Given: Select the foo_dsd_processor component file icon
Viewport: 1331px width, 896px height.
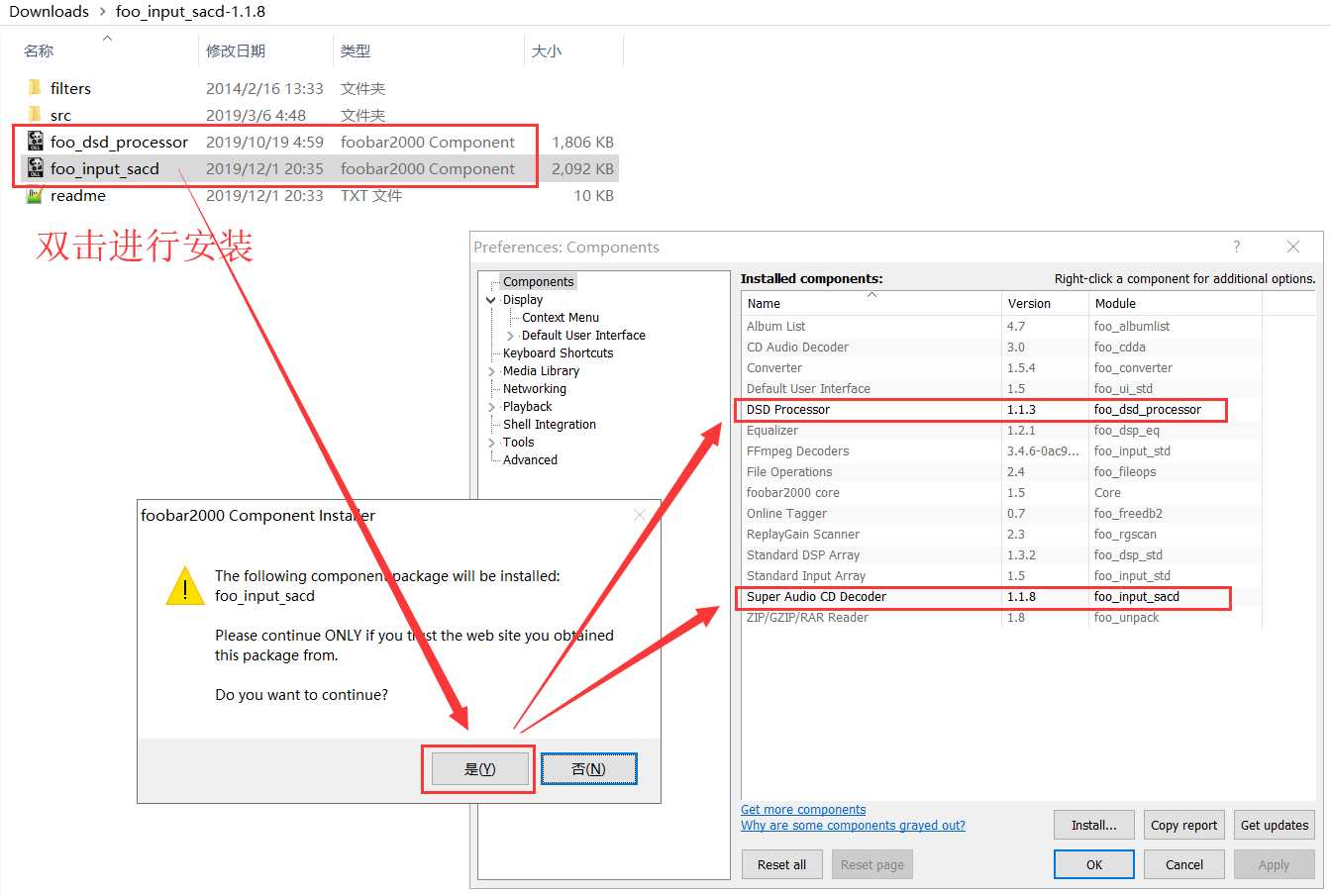Looking at the screenshot, I should click(x=36, y=142).
